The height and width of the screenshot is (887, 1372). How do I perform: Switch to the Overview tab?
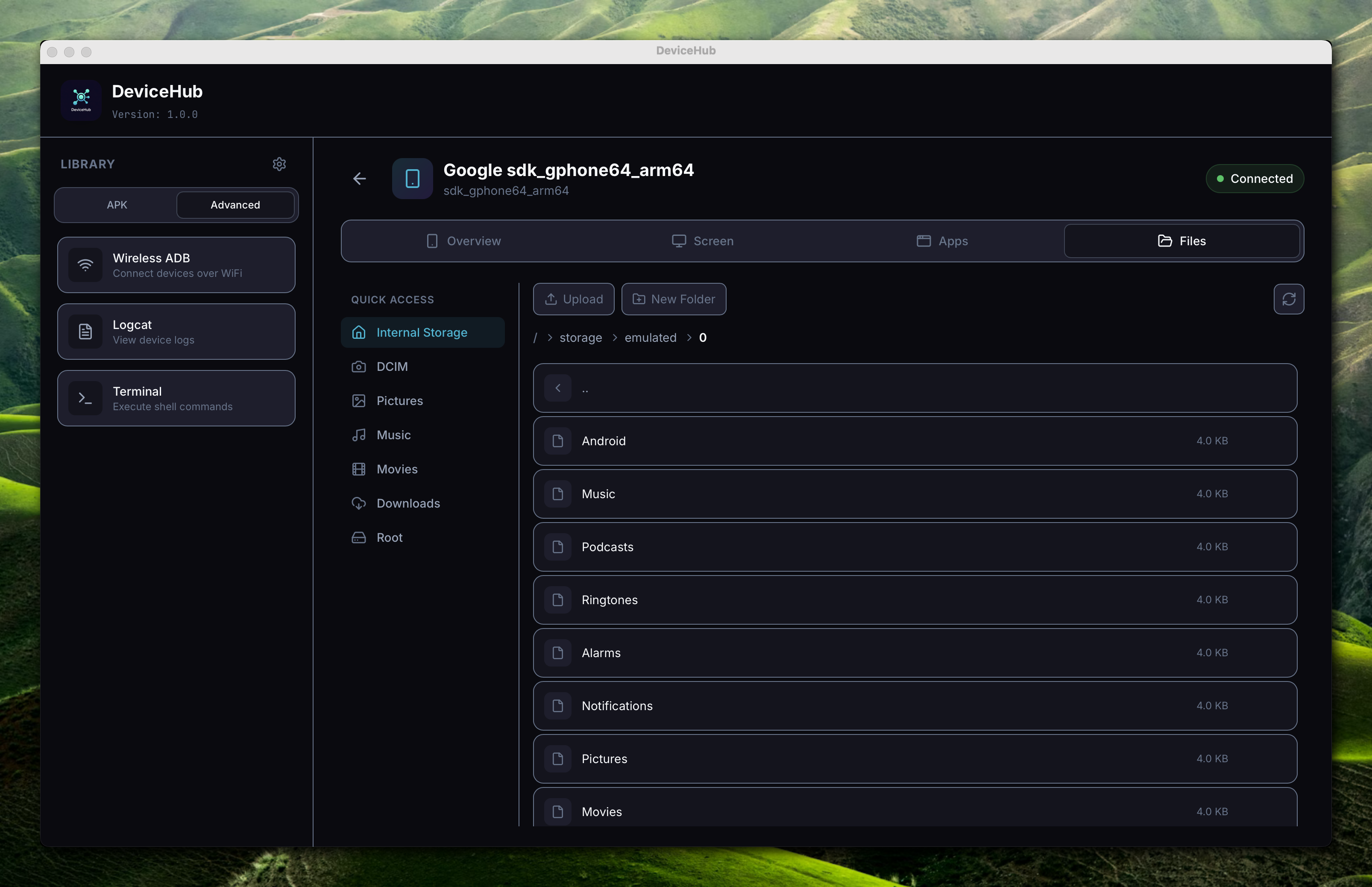point(463,241)
